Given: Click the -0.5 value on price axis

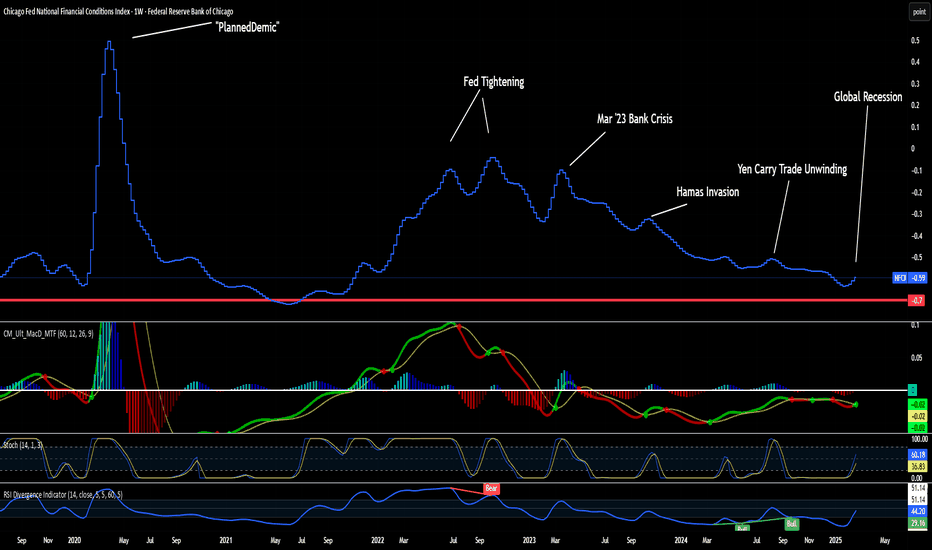Looking at the screenshot, I should point(916,257).
